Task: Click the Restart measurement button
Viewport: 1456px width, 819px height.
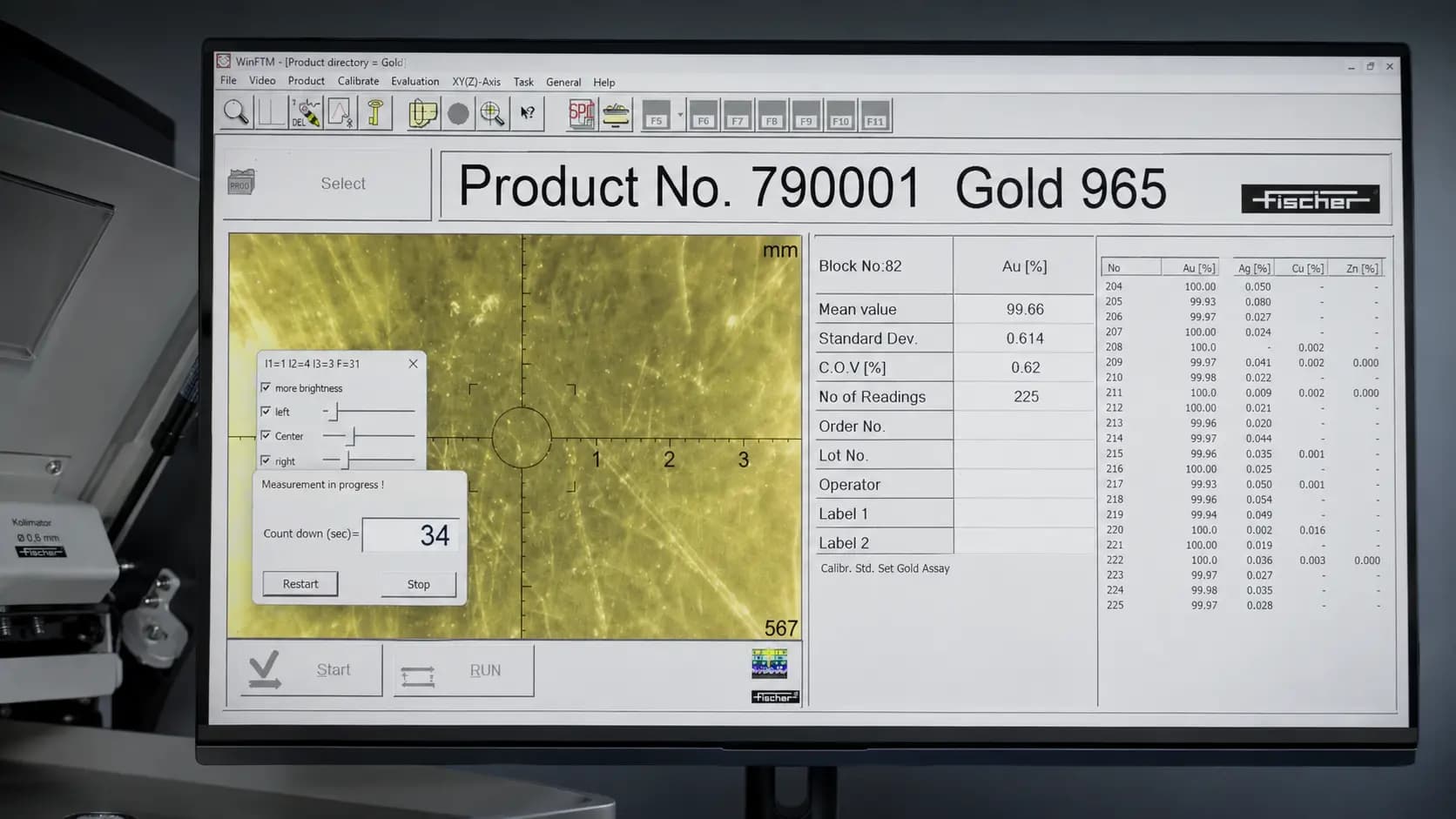Action: point(300,584)
